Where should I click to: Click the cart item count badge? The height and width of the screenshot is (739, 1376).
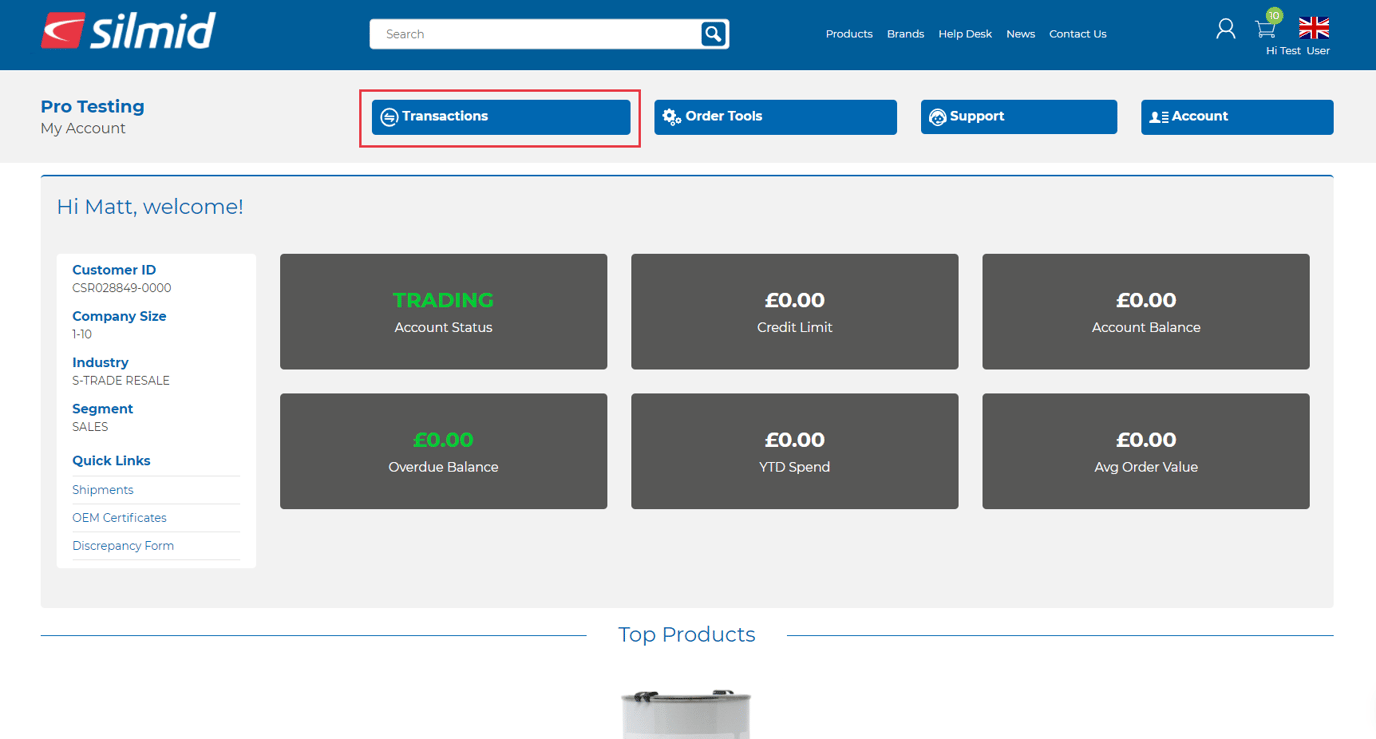[1274, 15]
